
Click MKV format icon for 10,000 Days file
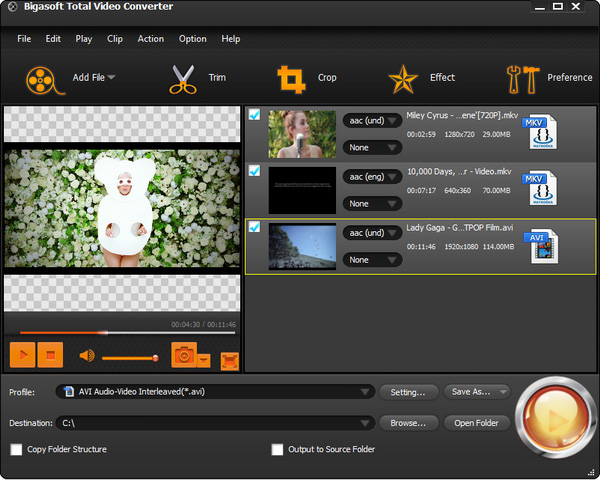pos(540,188)
